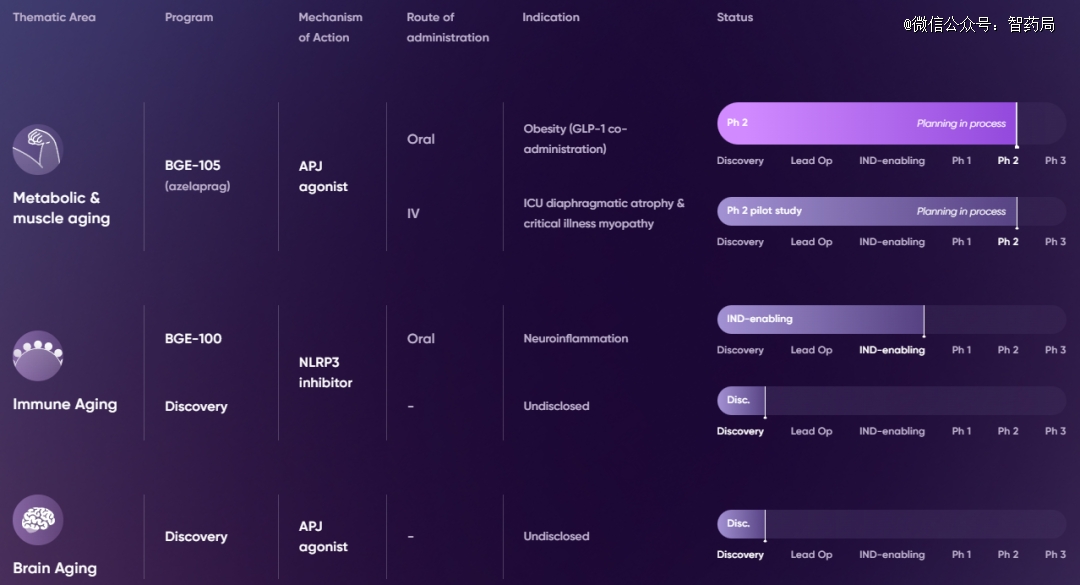Viewport: 1080px width, 585px height.
Task: Click the Thematic Area column header
Action: [x=54, y=17]
